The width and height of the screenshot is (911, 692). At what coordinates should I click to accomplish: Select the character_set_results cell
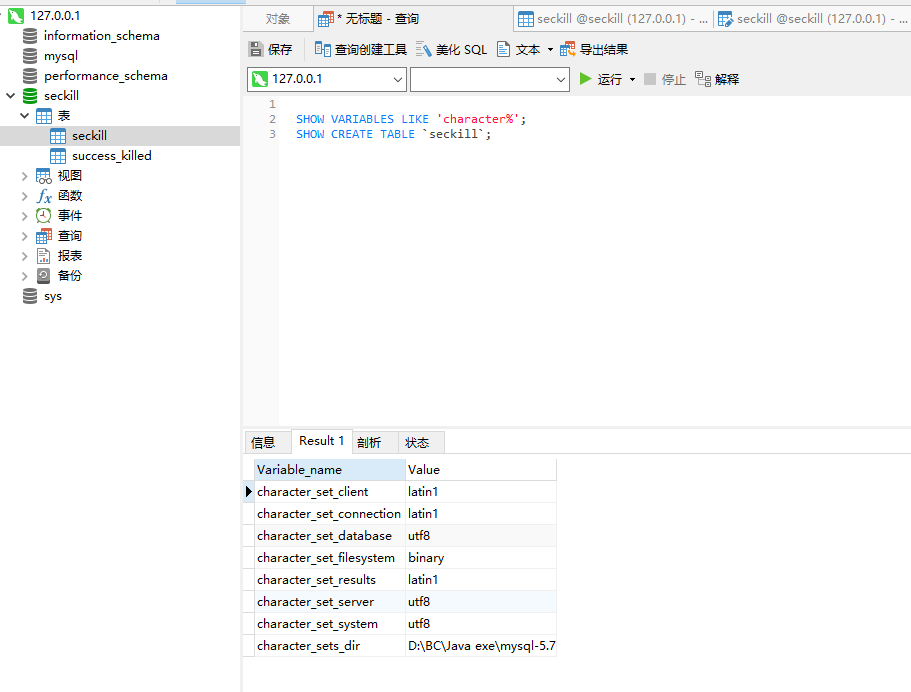click(x=329, y=580)
